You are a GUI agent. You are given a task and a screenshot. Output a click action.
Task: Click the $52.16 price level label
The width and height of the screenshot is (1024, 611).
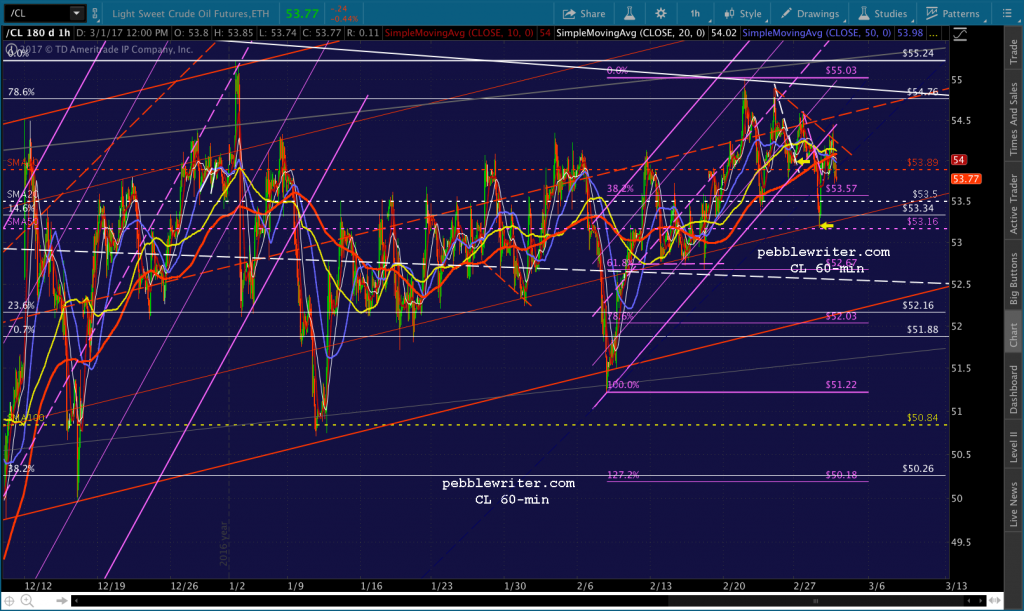point(918,306)
